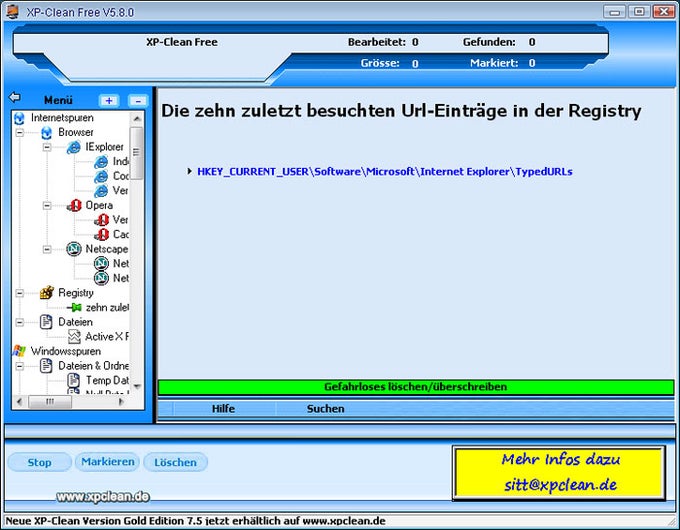Screen dimensions: 680x530
Task: Click the Internet Explorer icon beside 'Ver' under IExplorer
Action: point(101,191)
